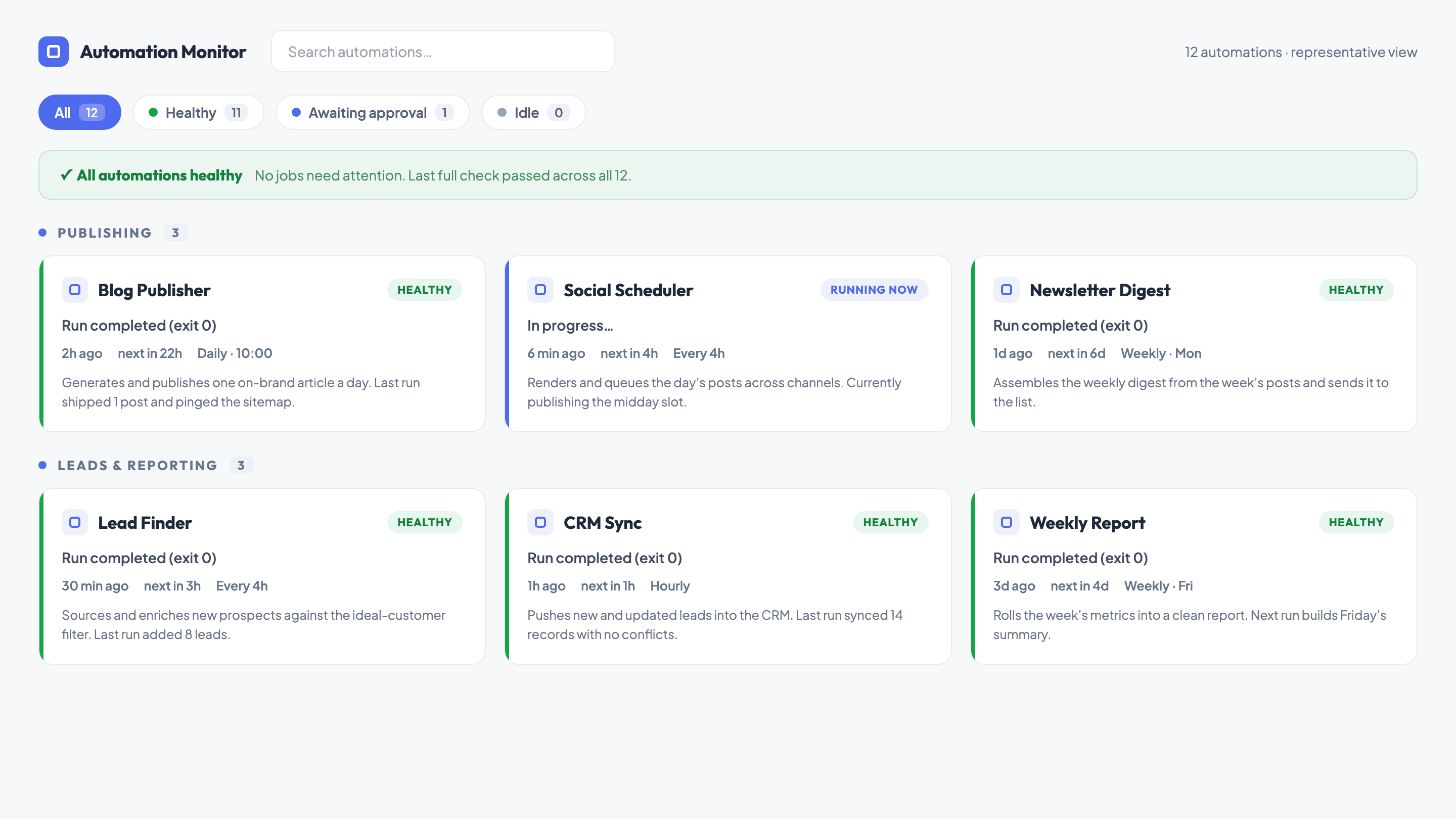Click the Leads & Reporting section header
The image size is (1456, 819).
click(138, 465)
